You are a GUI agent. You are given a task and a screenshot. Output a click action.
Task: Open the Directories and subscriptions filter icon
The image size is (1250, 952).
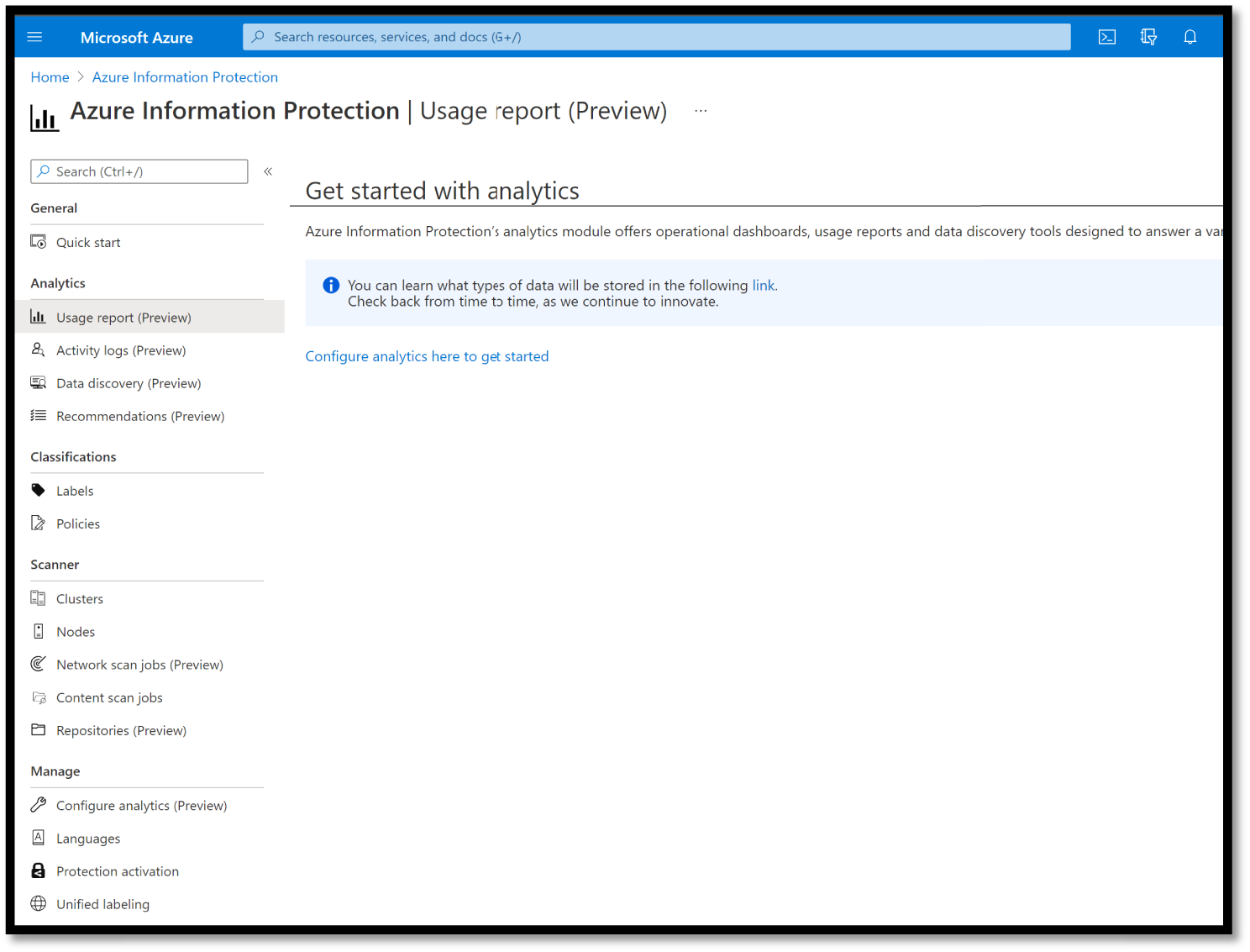tap(1148, 37)
